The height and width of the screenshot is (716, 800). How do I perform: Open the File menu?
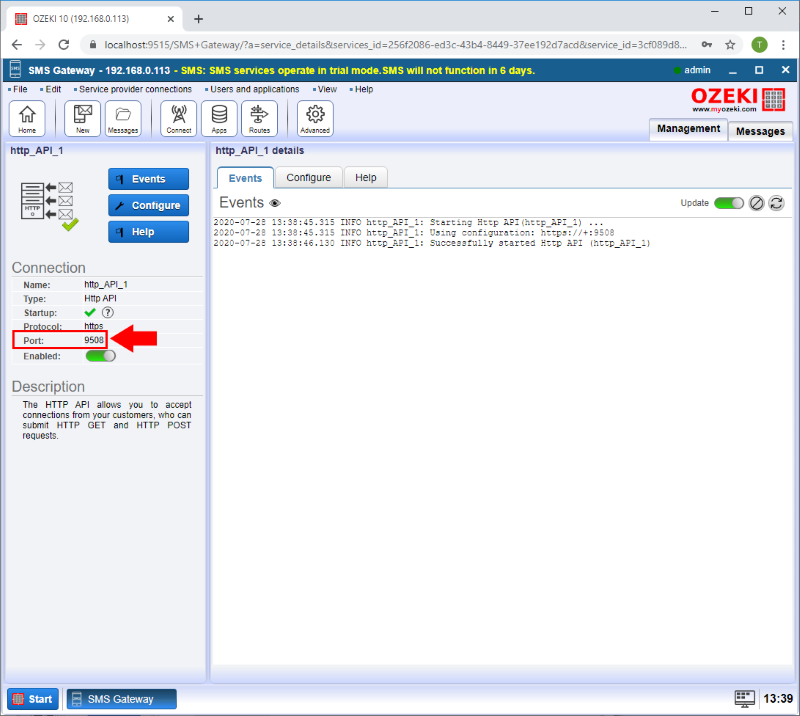click(x=18, y=89)
